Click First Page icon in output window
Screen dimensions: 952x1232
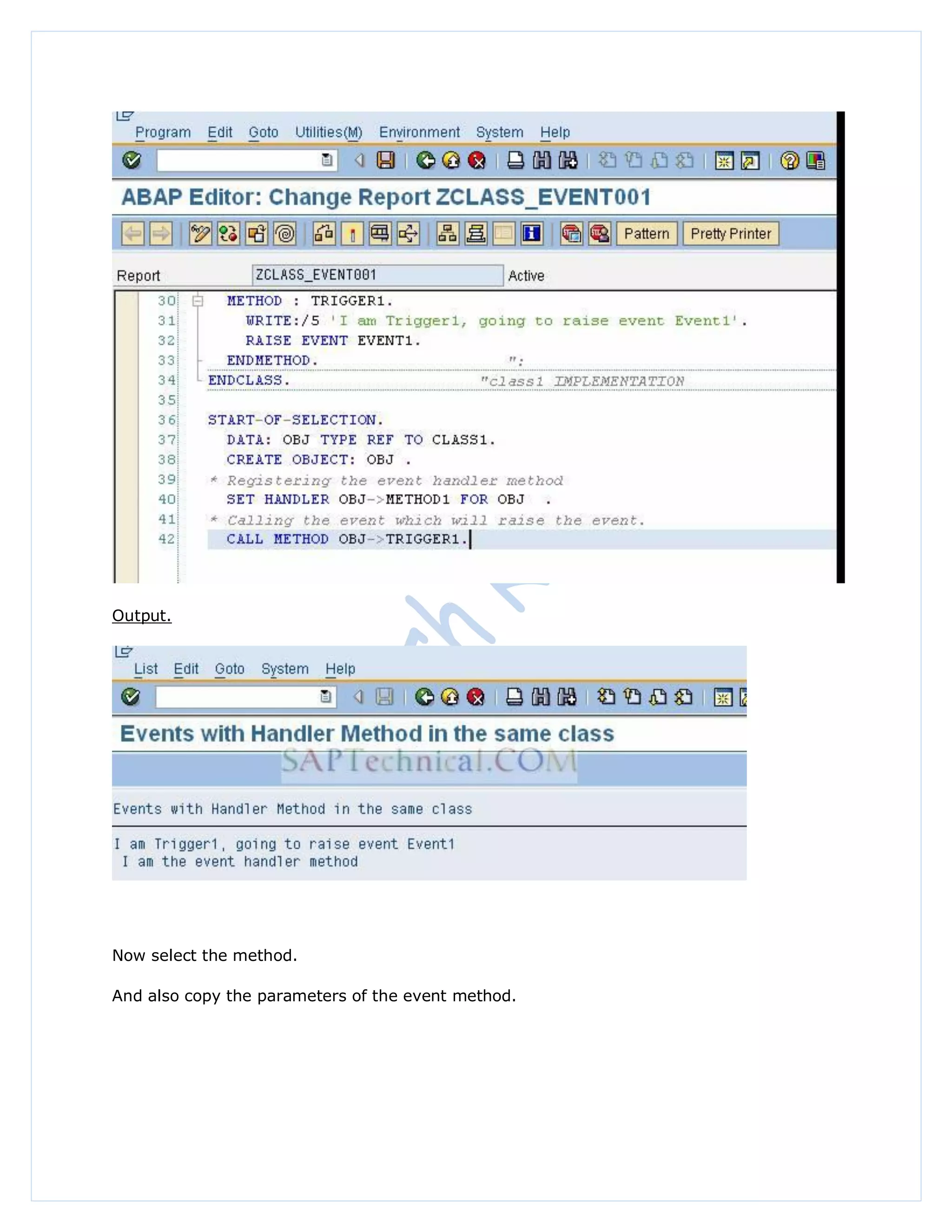point(606,697)
